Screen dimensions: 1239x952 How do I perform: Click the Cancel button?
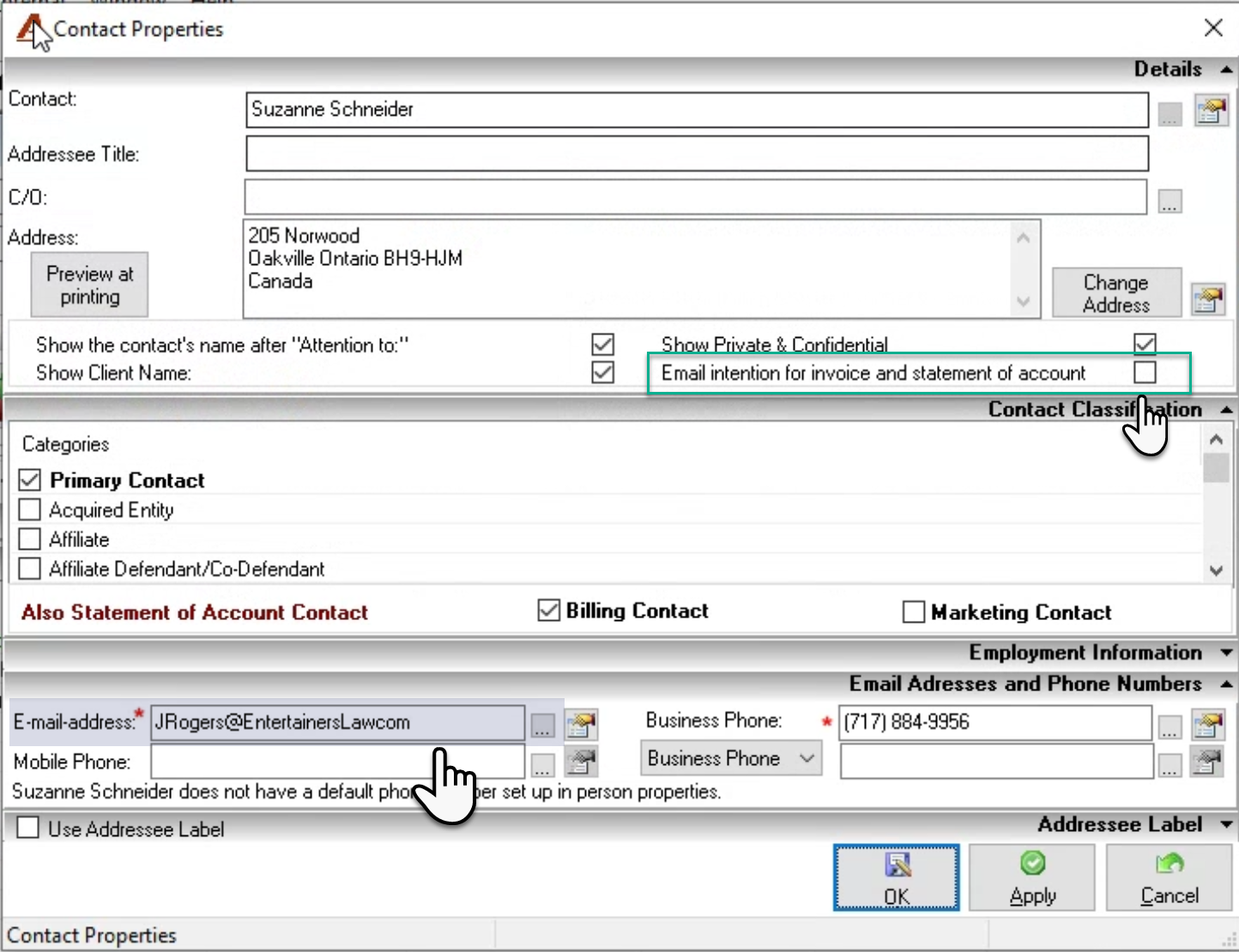(1169, 877)
